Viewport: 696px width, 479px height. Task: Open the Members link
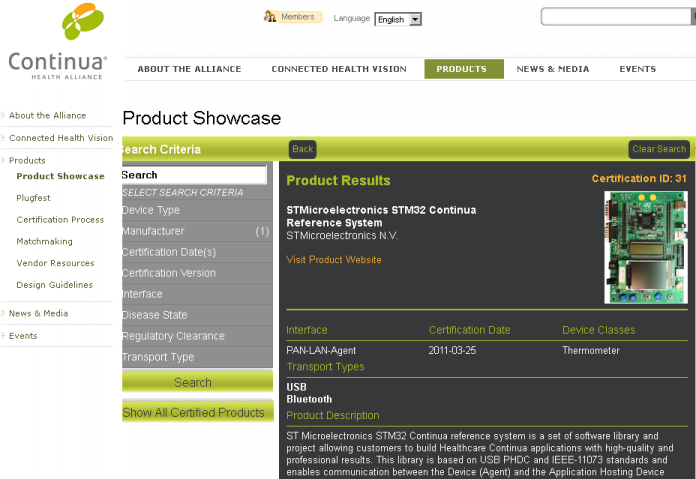tap(297, 17)
